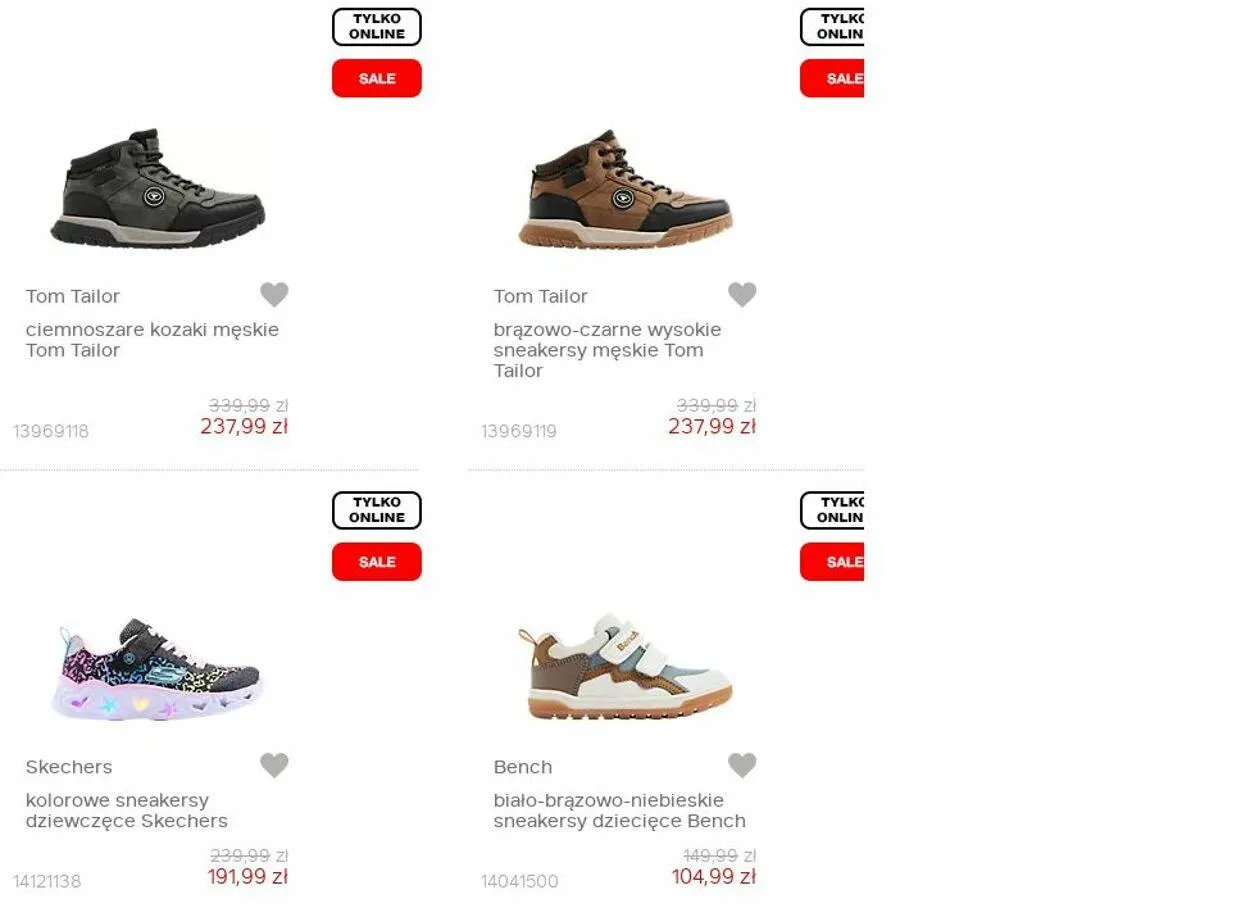Click Bench brand name label
This screenshot has width=1250, height=908.
click(523, 767)
